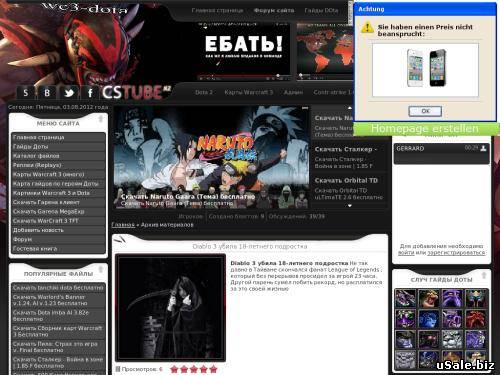
Task: Select 'Dota 2' in the navigation bar
Action: (204, 92)
